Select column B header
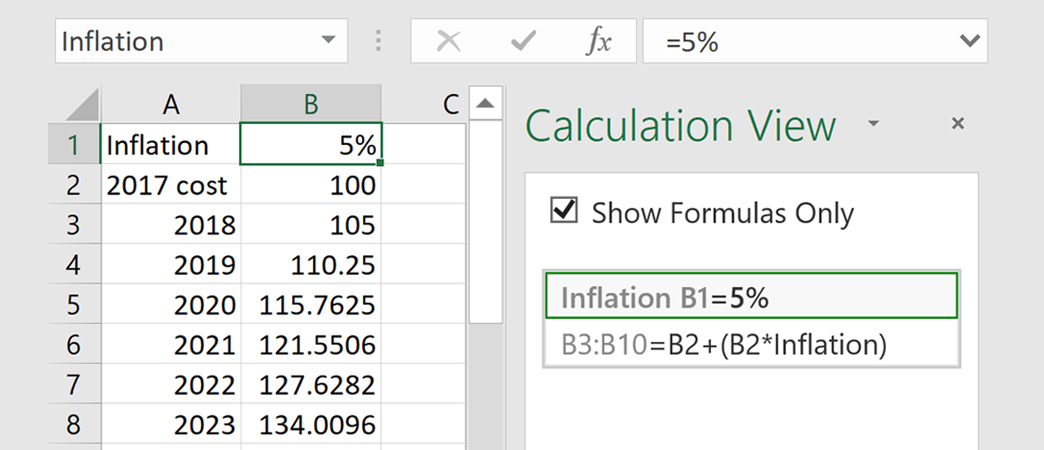Image resolution: width=1044 pixels, height=450 pixels. pos(311,104)
